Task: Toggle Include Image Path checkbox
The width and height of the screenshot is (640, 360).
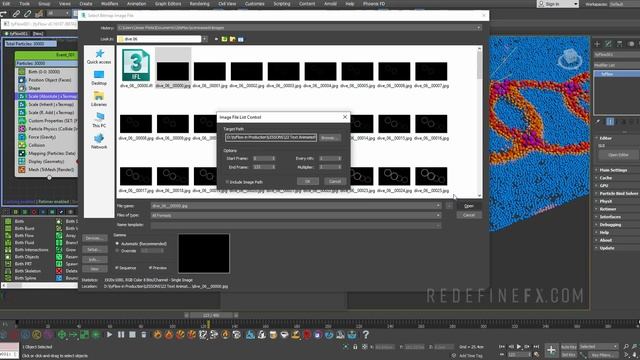Action: click(x=227, y=182)
